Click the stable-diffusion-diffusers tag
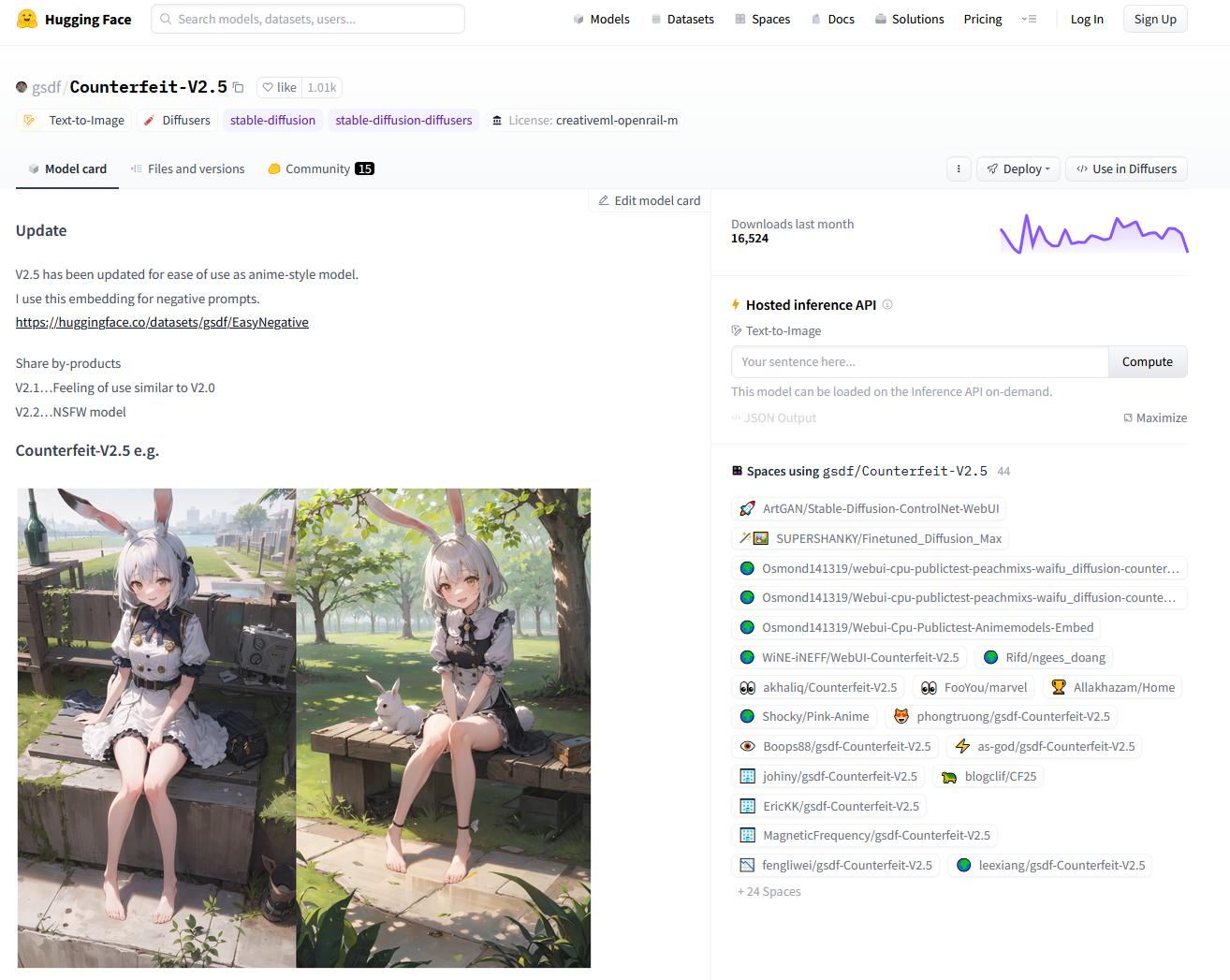1230x980 pixels. click(x=403, y=120)
